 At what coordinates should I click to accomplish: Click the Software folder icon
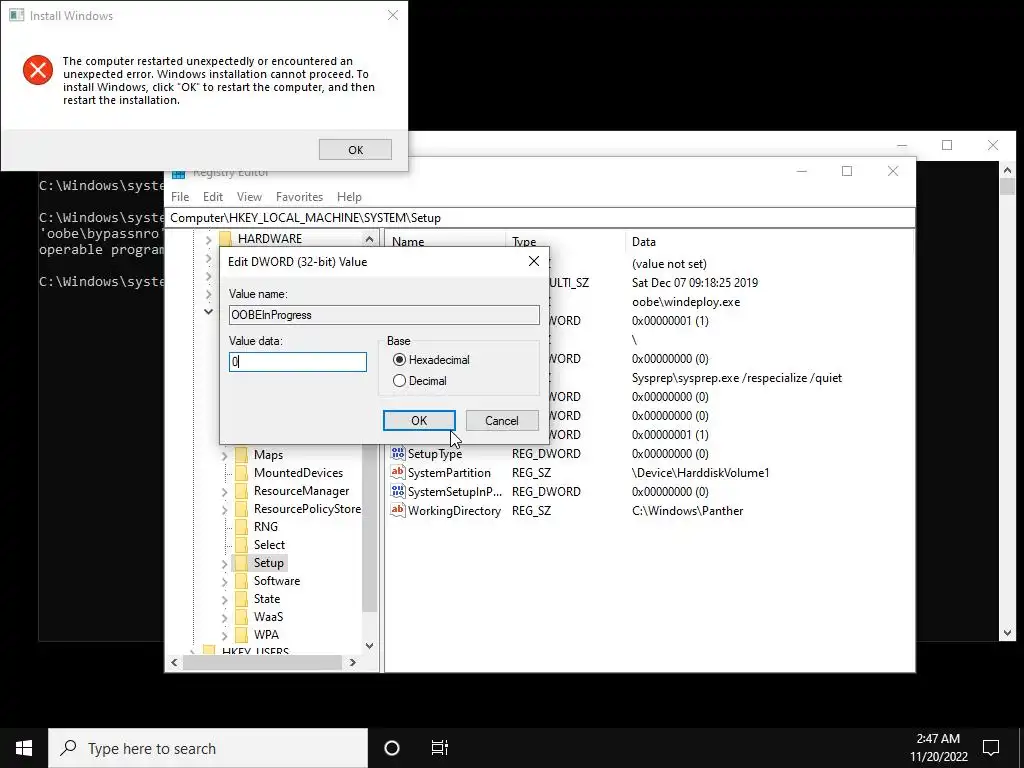pos(241,581)
